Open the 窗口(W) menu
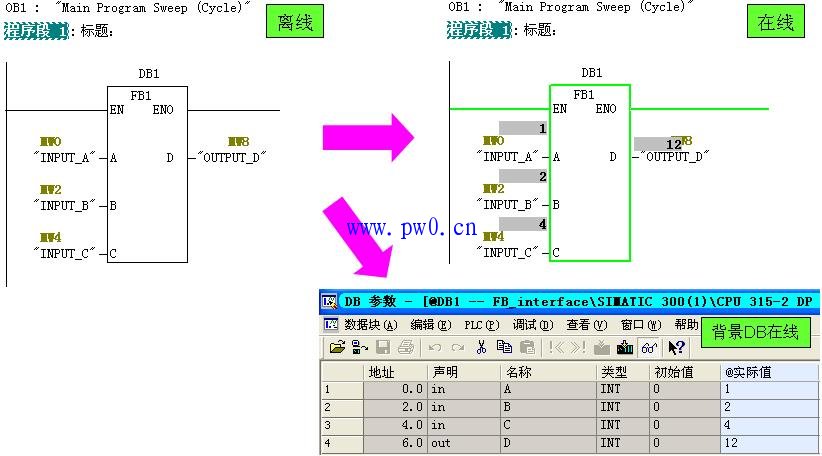Screen dimensions: 822x456 tap(640, 325)
